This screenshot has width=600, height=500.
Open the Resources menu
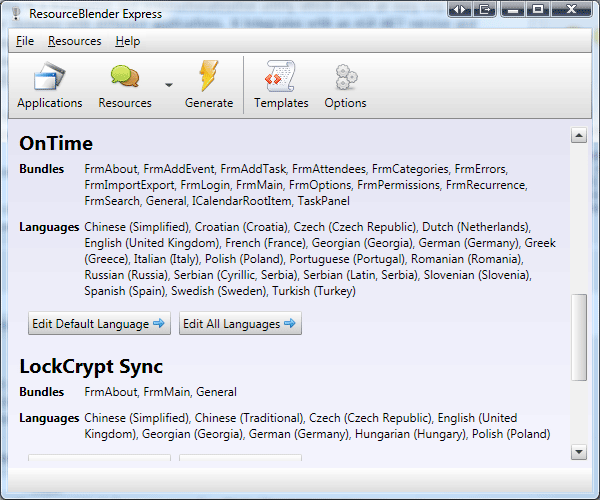click(x=75, y=41)
